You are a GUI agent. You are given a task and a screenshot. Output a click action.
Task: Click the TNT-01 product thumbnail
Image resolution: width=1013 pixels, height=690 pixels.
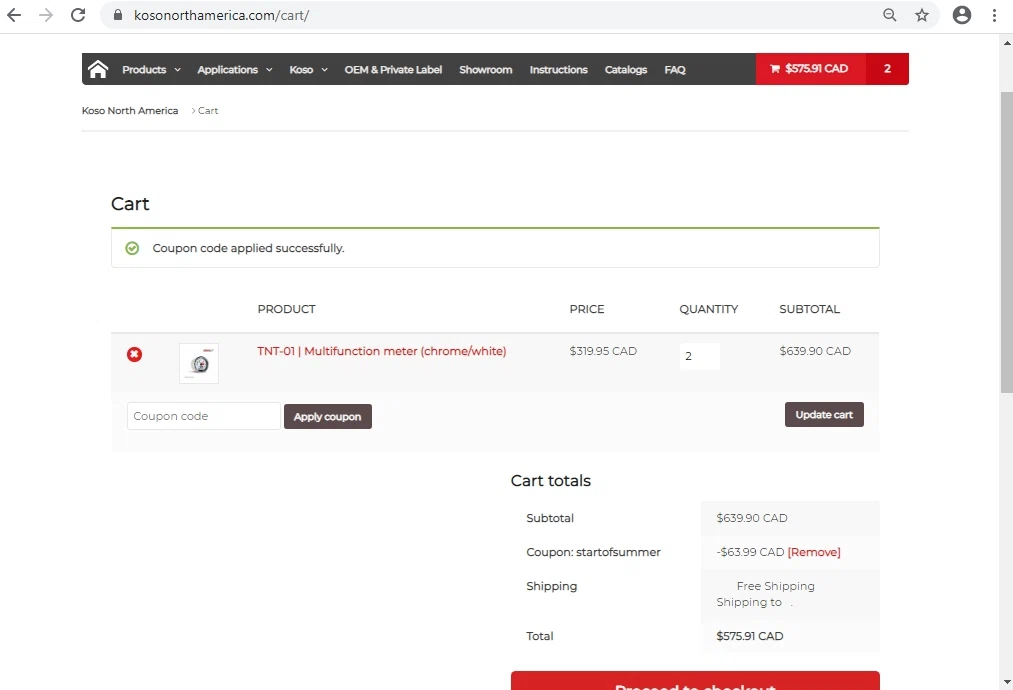point(199,364)
